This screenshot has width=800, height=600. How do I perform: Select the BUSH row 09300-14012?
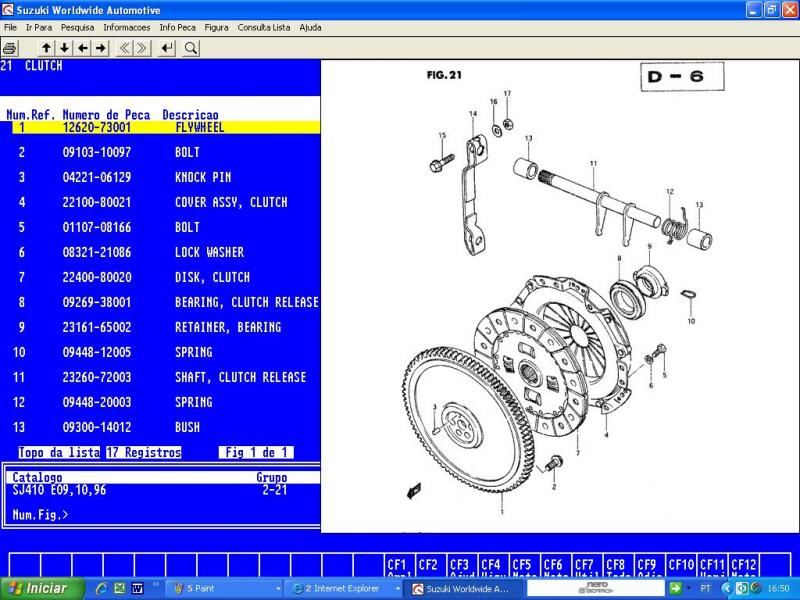[x=166, y=427]
